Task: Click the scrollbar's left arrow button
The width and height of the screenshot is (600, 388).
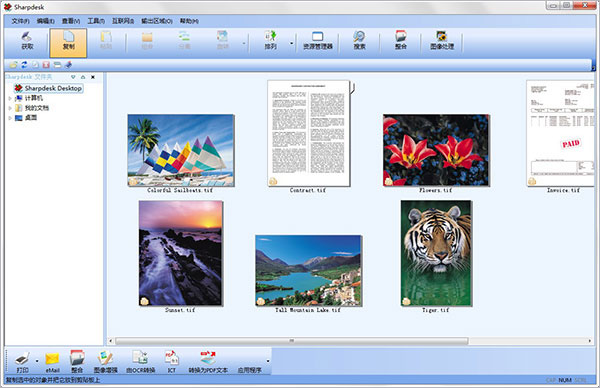Action: coord(111,341)
